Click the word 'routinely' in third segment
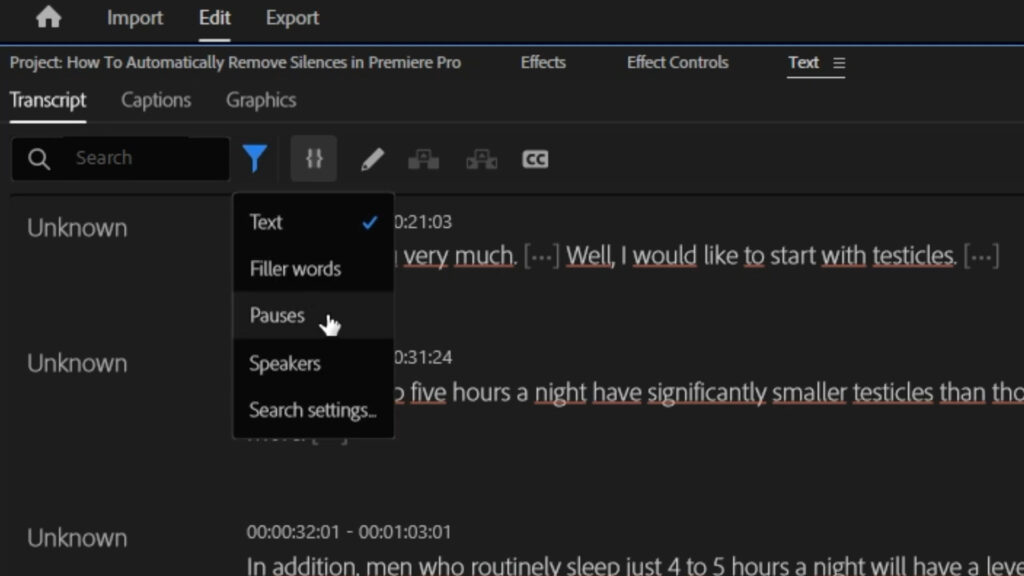This screenshot has width=1024, height=576. [x=514, y=566]
